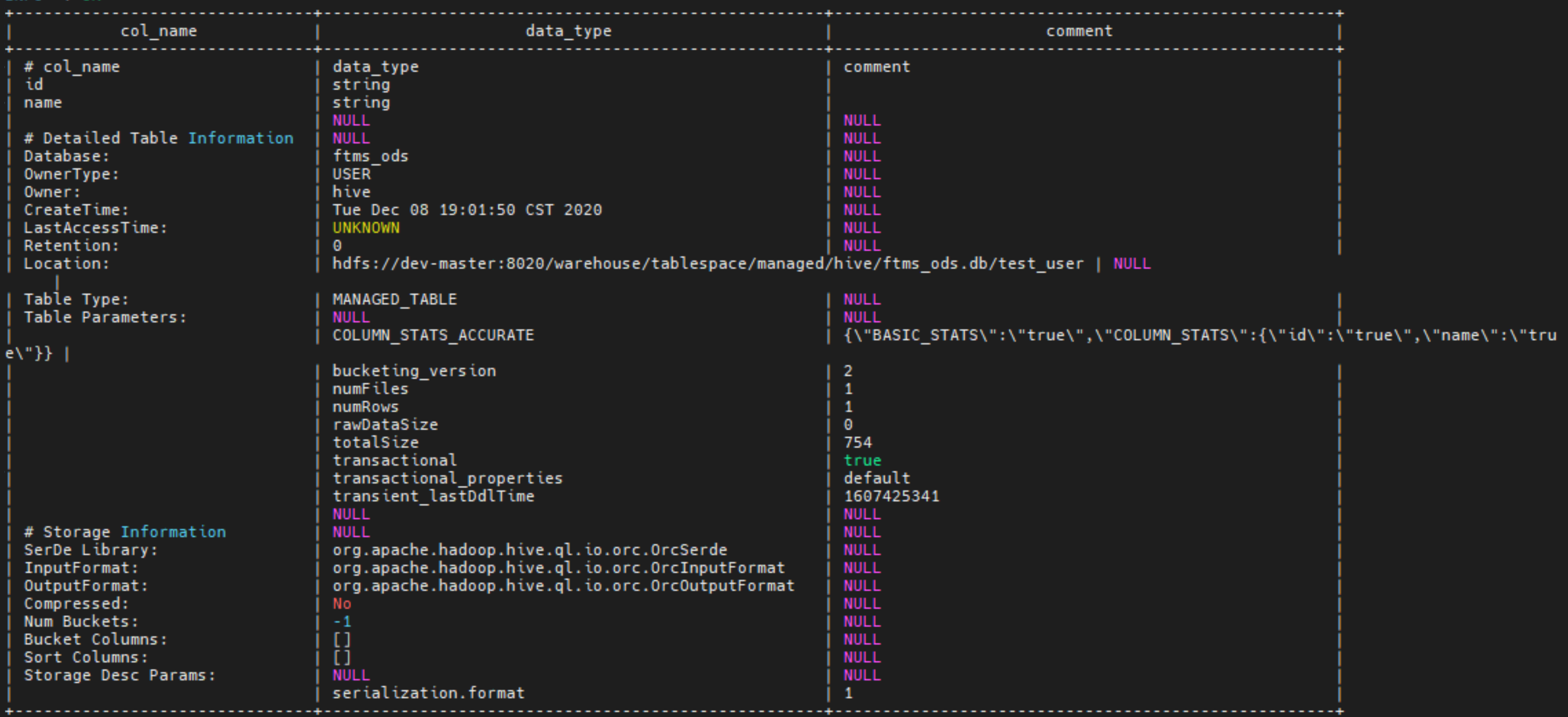Screen dimensions: 1568x717
Task: Click the Num Buckets: label
Action: [81, 621]
